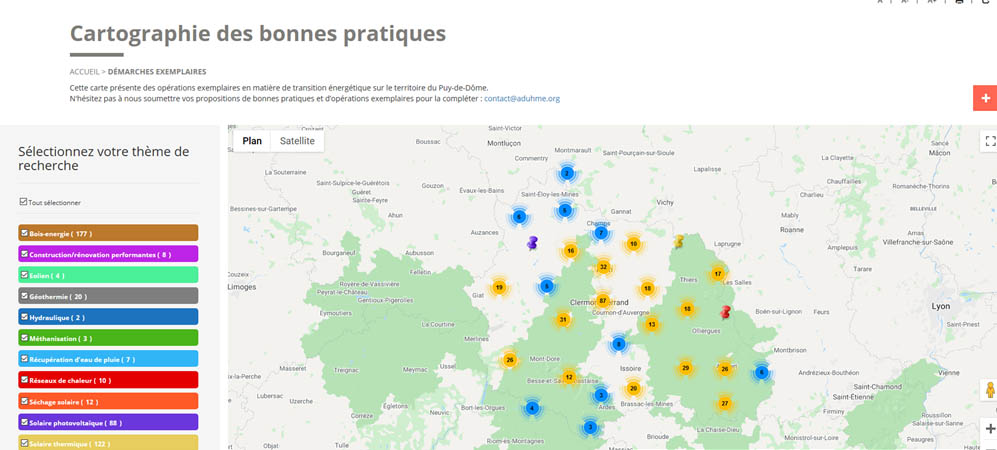Screen dimensions: 997x450
Task: Go to ACCUEIL breadcrumb link
Action: [84, 72]
